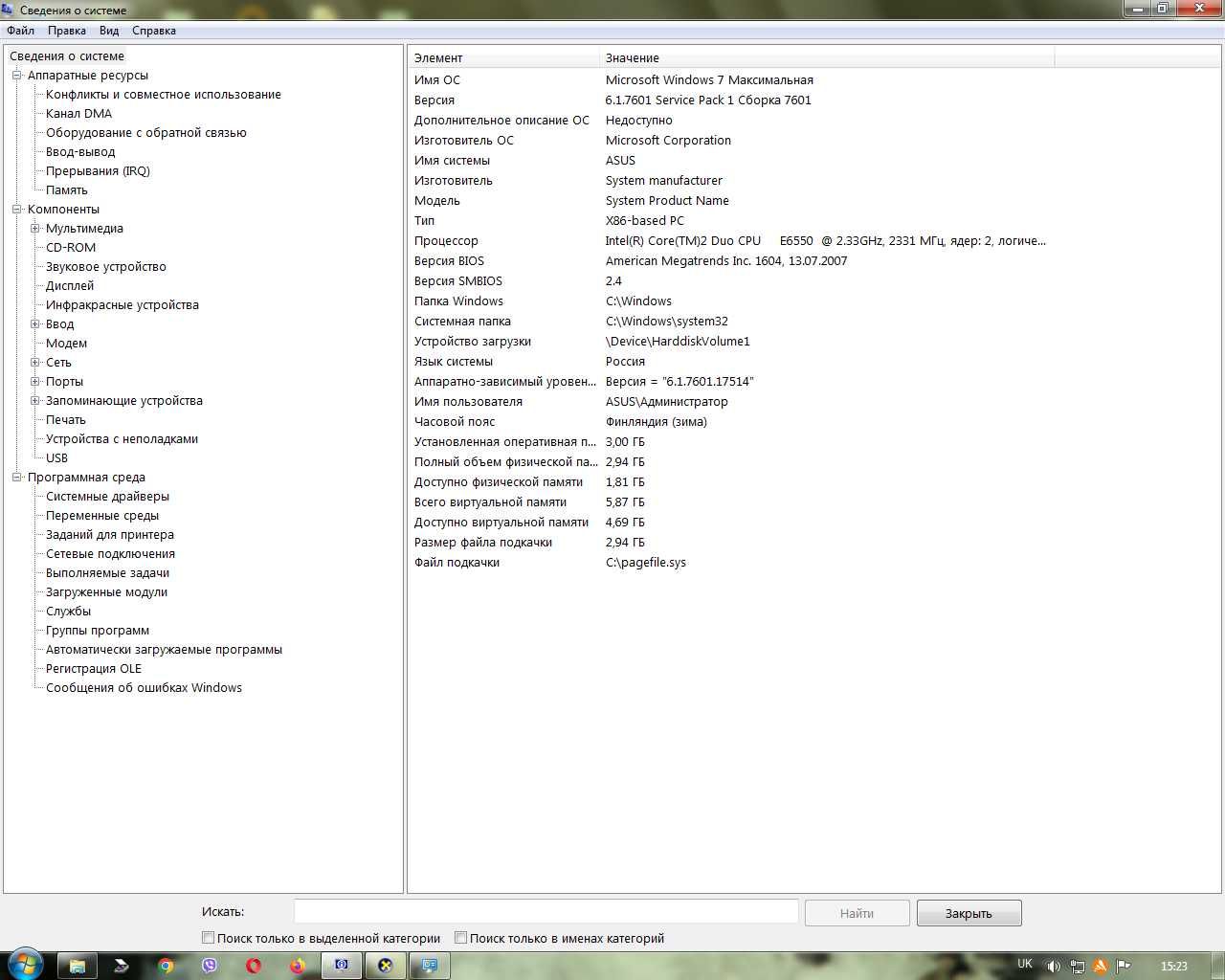This screenshot has width=1225, height=980.
Task: Select the 'Версия BIOS' row
Action: [731, 261]
